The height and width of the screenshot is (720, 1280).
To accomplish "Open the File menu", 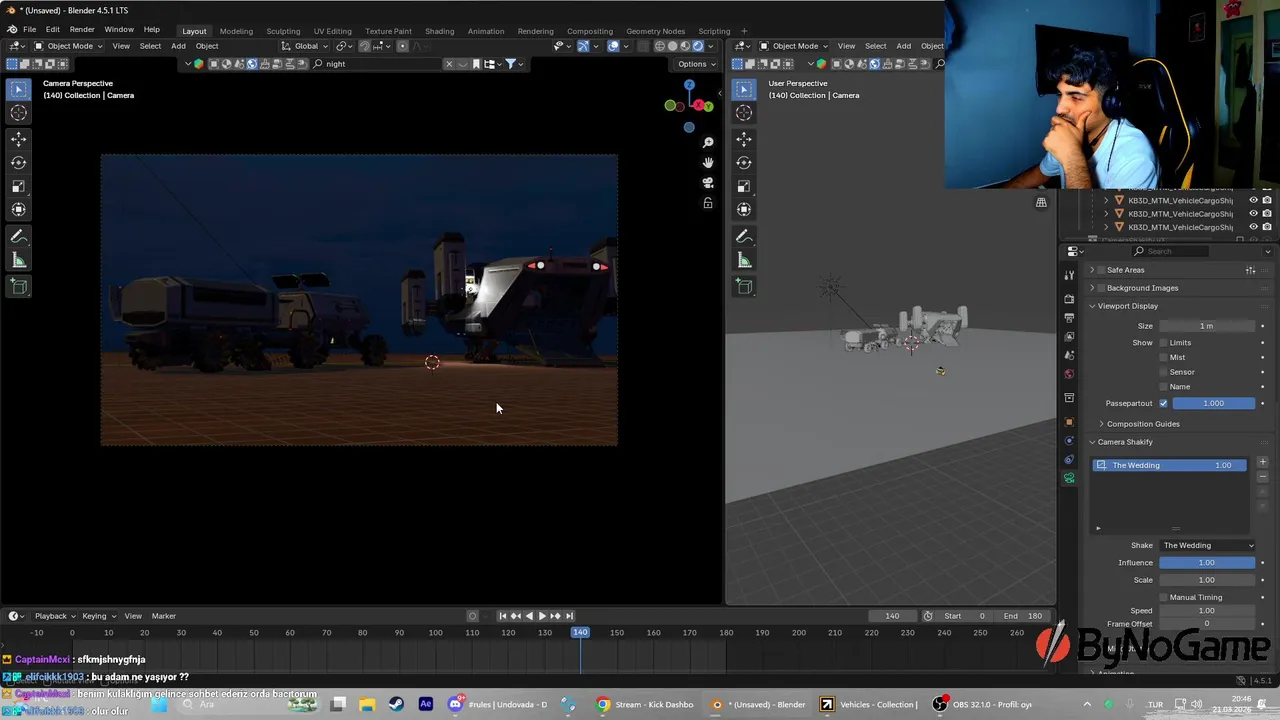I will (30, 30).
